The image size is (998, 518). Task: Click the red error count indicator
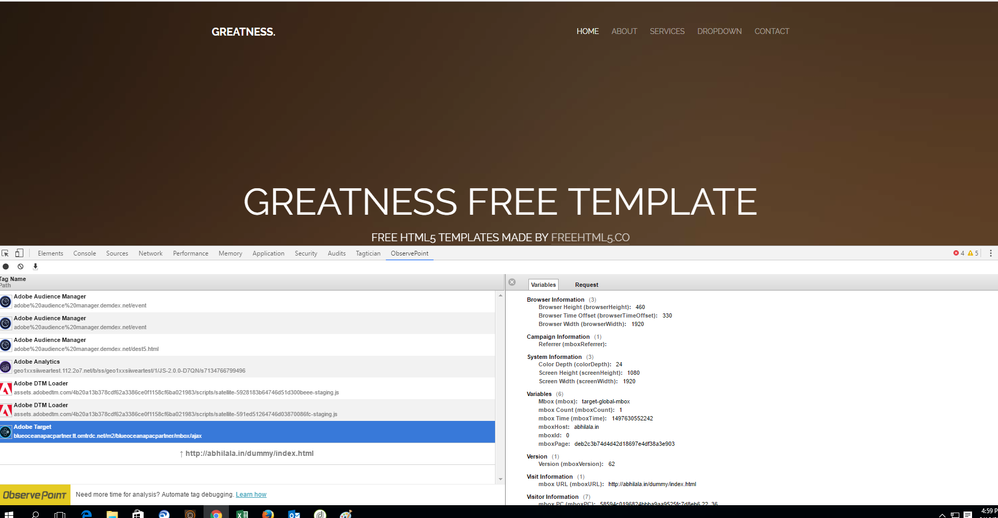958,254
